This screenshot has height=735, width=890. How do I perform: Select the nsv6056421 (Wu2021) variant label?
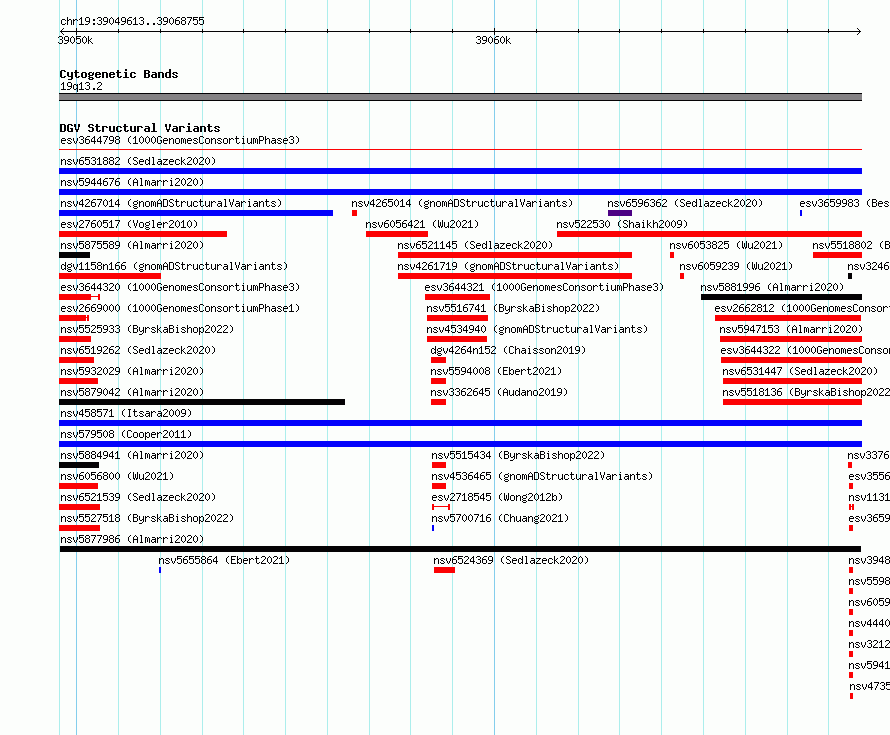coord(422,224)
